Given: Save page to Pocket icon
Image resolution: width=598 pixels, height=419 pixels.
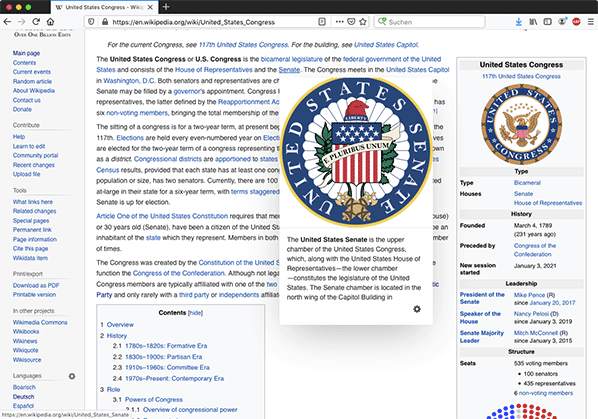Looking at the screenshot, I should (x=351, y=22).
